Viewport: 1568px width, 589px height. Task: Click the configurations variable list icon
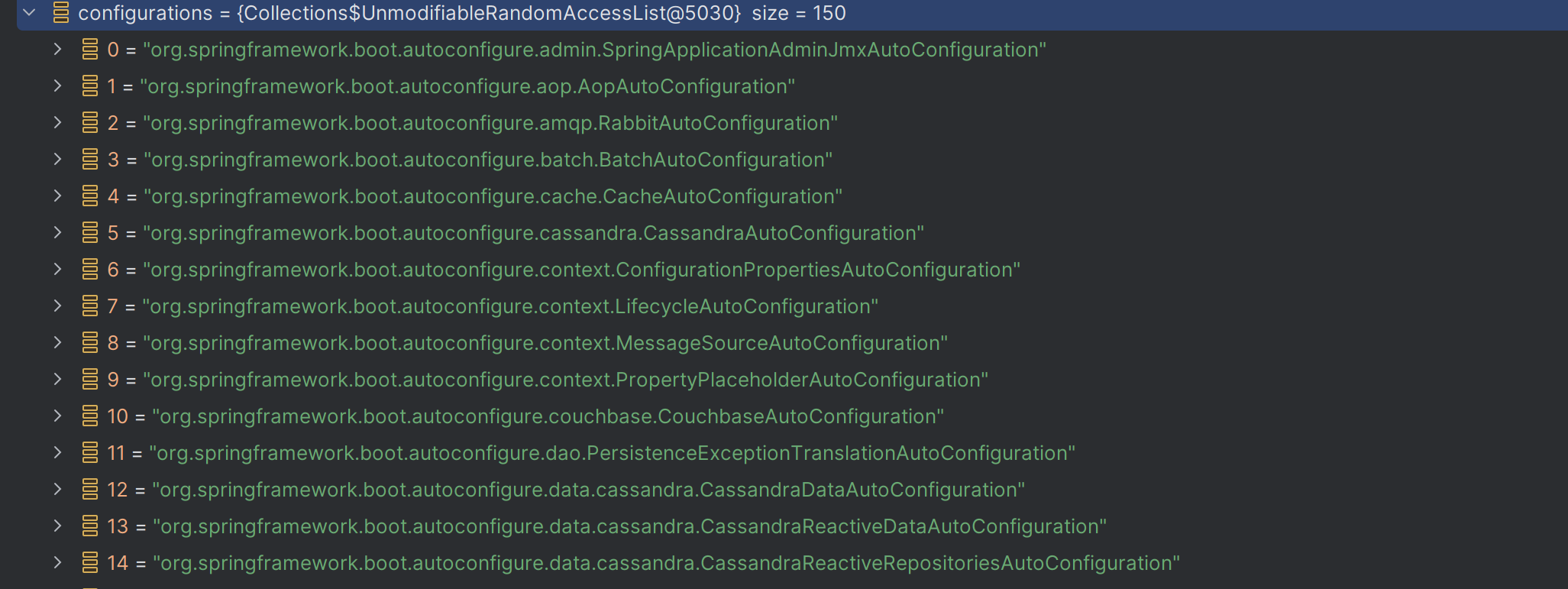click(x=61, y=13)
